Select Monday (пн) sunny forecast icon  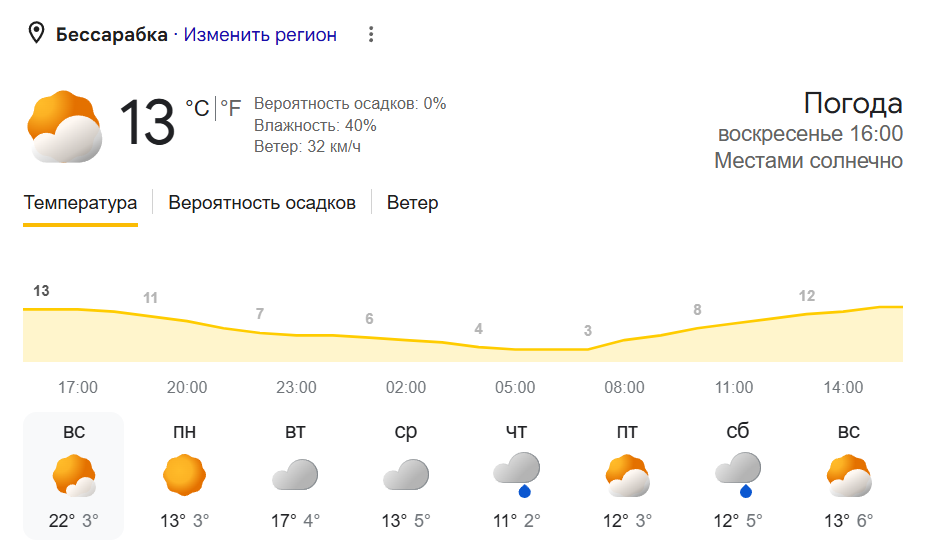184,475
